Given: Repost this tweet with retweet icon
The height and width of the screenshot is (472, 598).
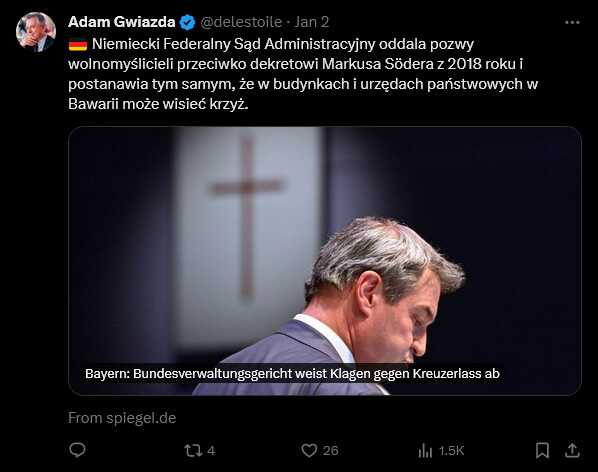Looking at the screenshot, I should [193, 451].
